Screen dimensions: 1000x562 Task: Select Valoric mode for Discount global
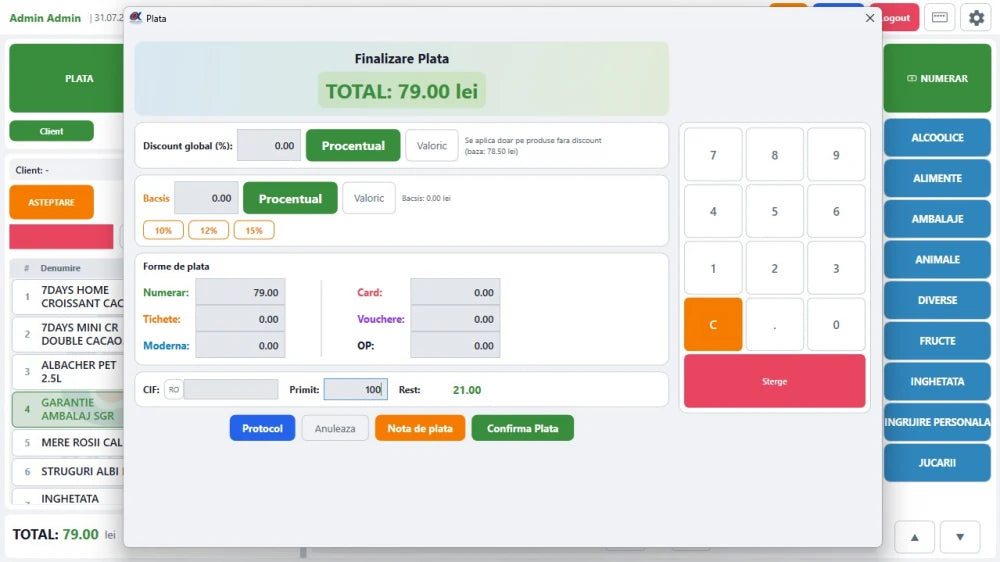click(x=432, y=145)
